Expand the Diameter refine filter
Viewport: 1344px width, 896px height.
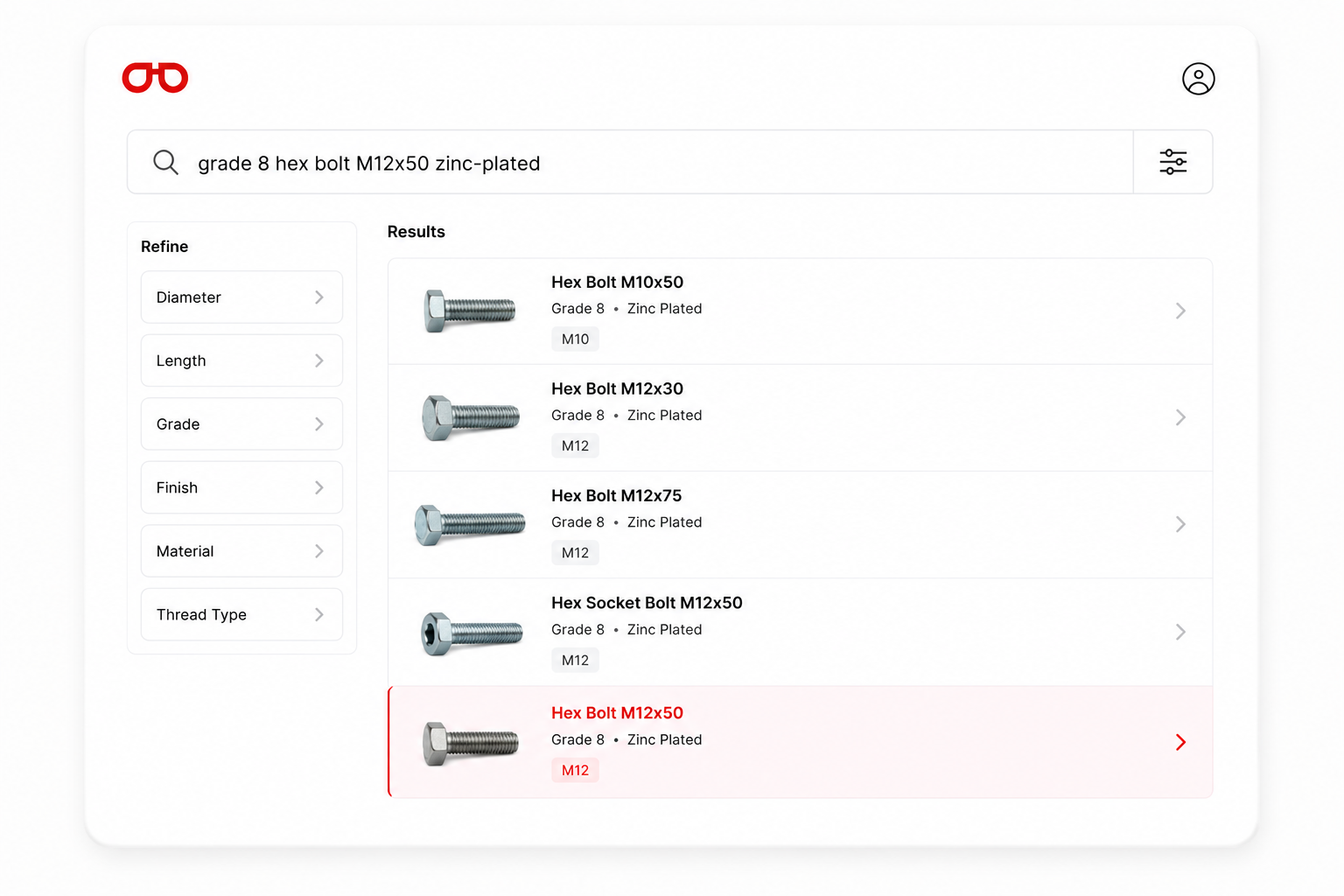click(x=241, y=297)
